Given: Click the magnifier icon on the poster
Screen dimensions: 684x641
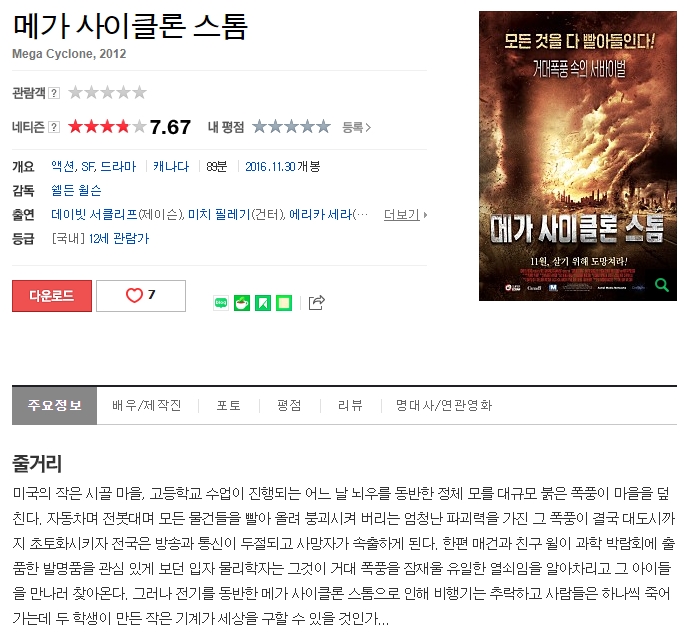Looking at the screenshot, I should pyautogui.click(x=662, y=285).
